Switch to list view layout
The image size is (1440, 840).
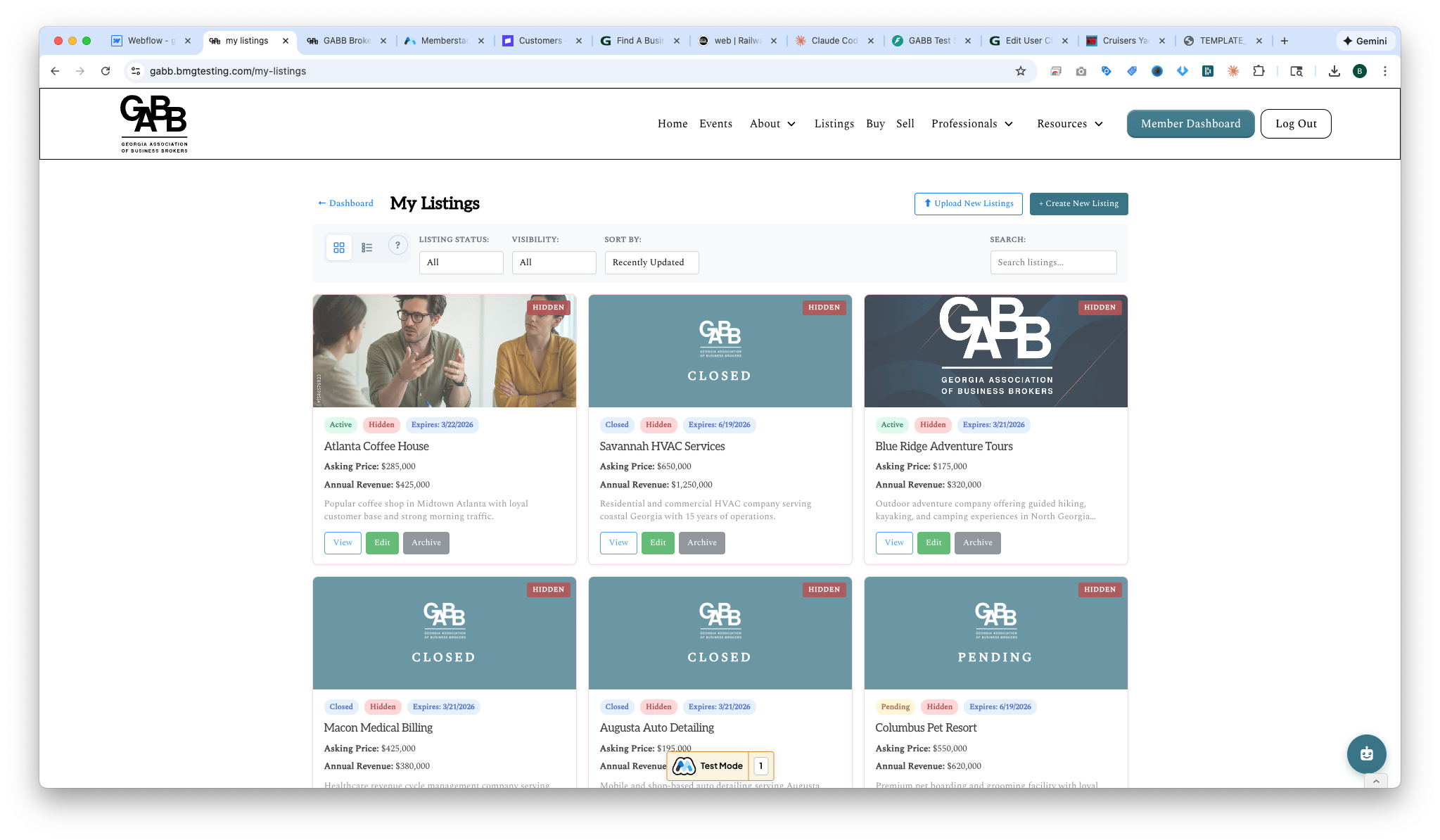point(367,248)
